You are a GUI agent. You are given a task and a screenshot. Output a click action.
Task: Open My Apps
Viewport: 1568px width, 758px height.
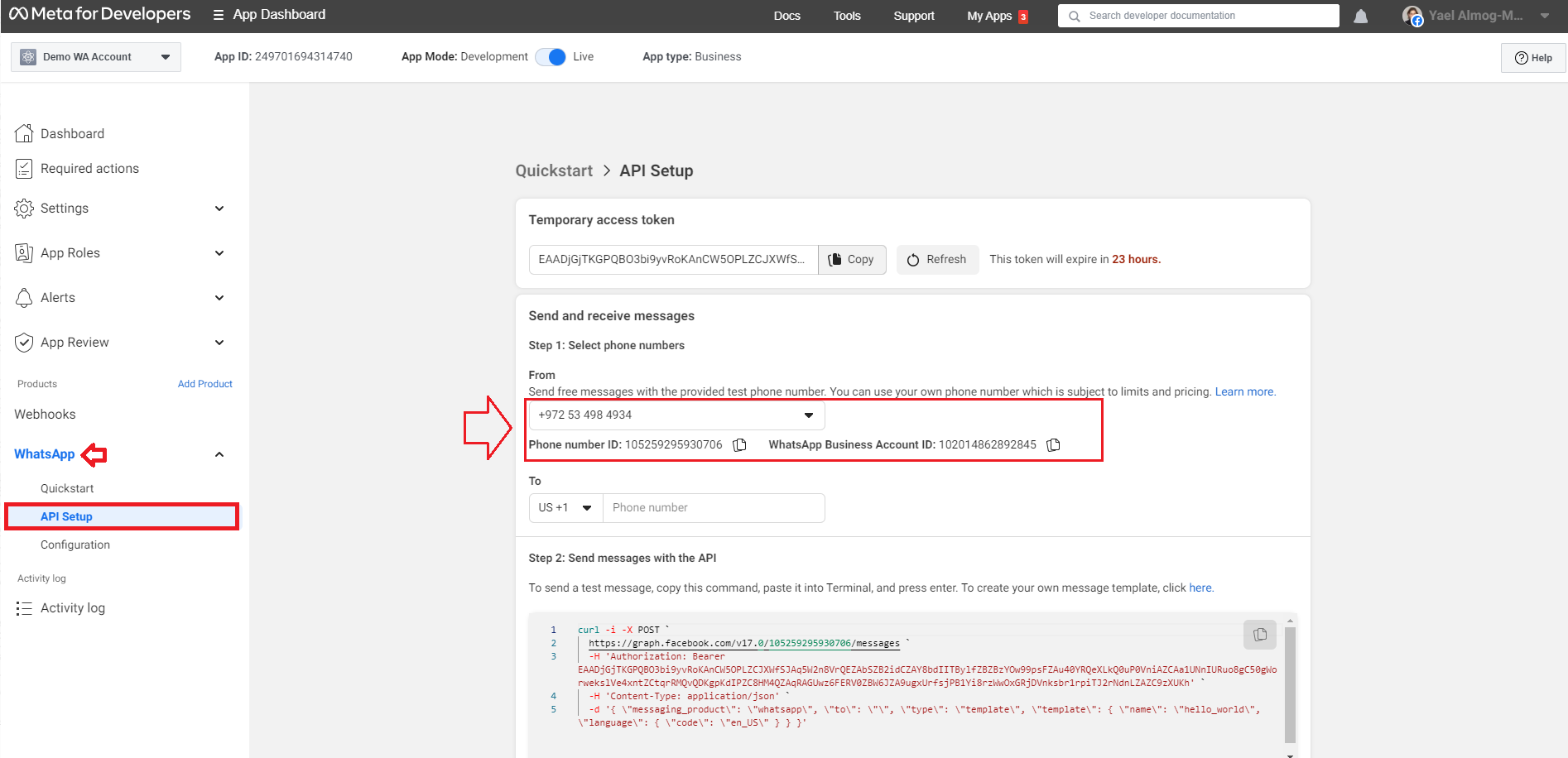pyautogui.click(x=989, y=16)
